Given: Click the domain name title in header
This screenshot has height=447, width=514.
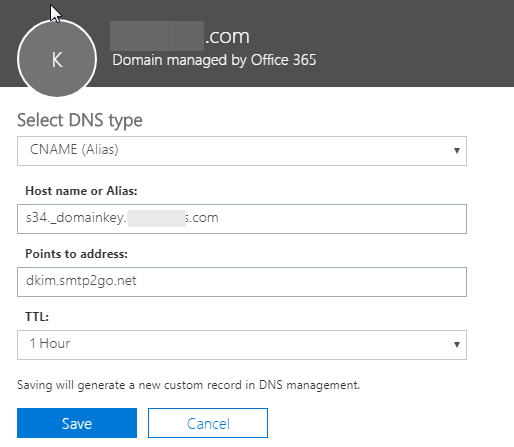Looking at the screenshot, I should point(180,36).
